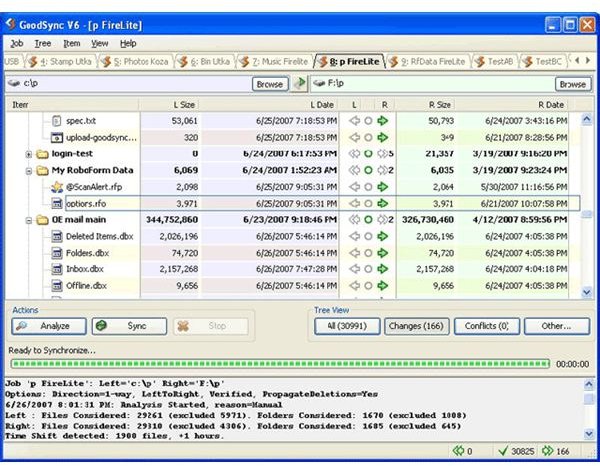
Task: Open the Job menu
Action: 16,44
